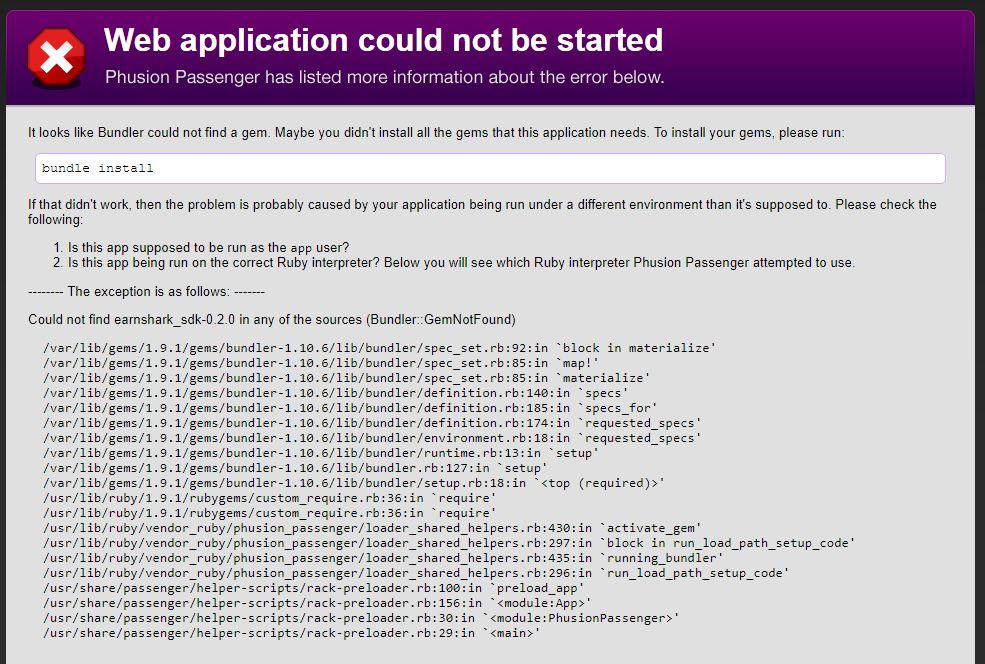Click the 'correct Ruby interpreter' question line
The height and width of the screenshot is (664, 985).
click(461, 263)
